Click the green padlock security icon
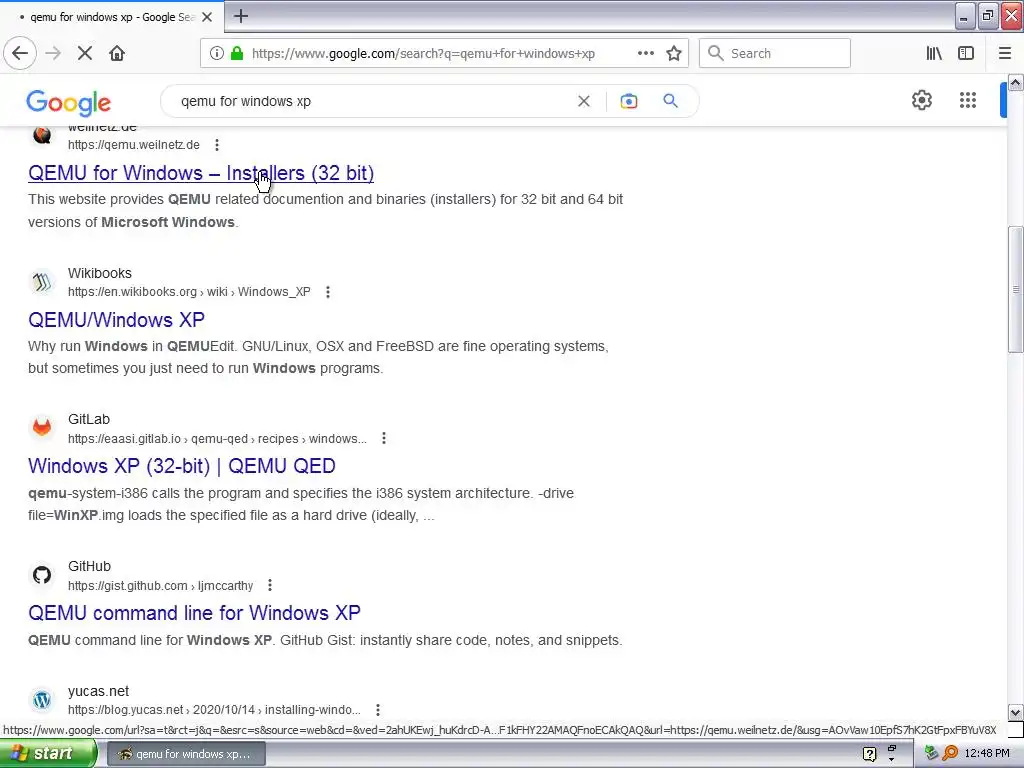The image size is (1024, 768). (237, 54)
